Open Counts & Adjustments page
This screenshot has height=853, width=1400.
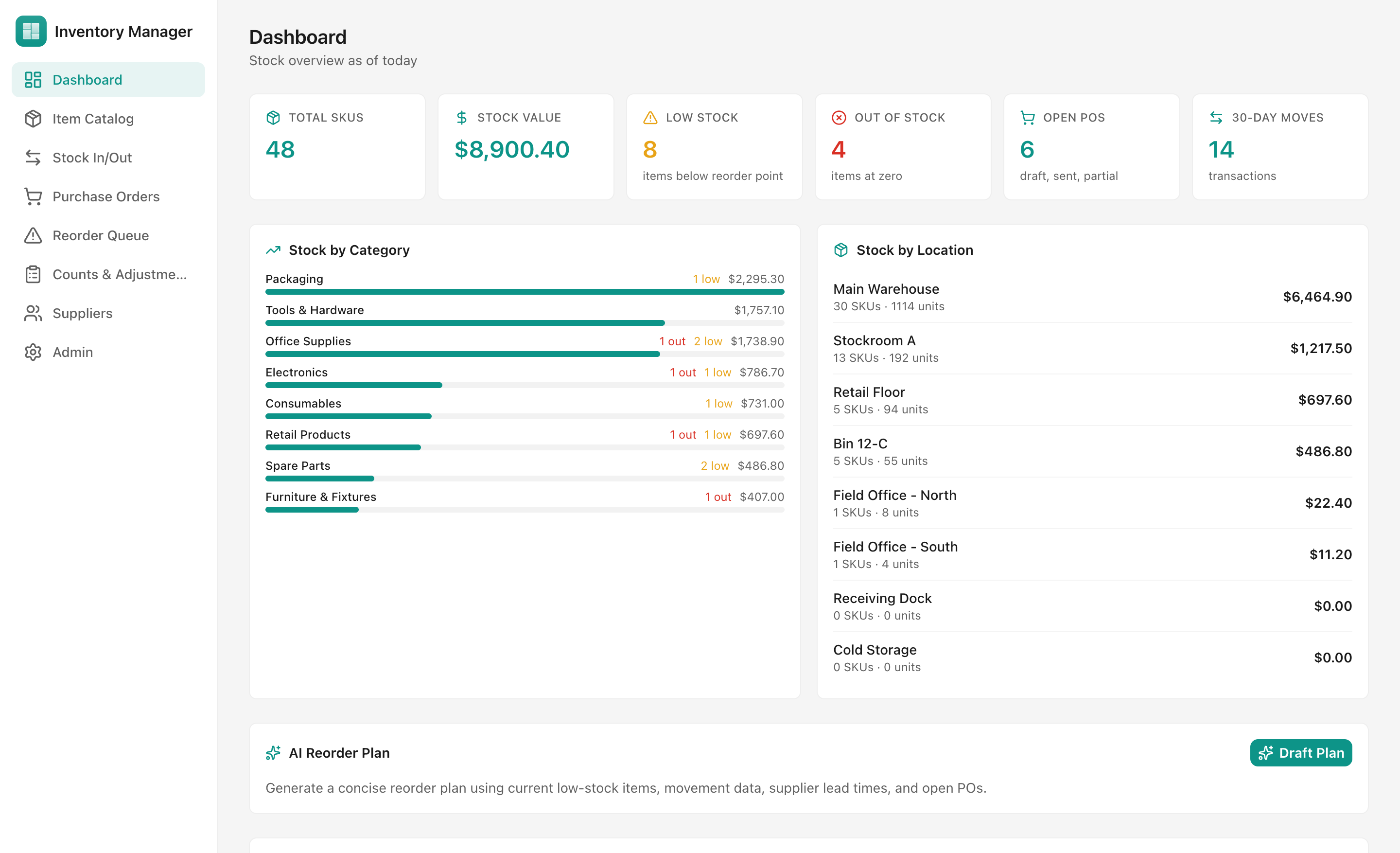tap(108, 274)
